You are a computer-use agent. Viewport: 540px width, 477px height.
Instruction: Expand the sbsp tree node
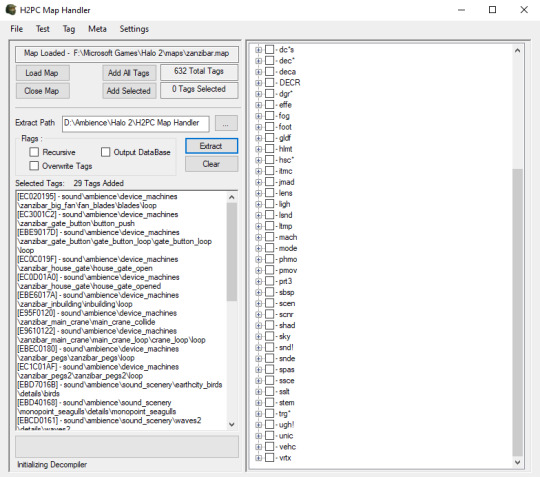point(258,292)
